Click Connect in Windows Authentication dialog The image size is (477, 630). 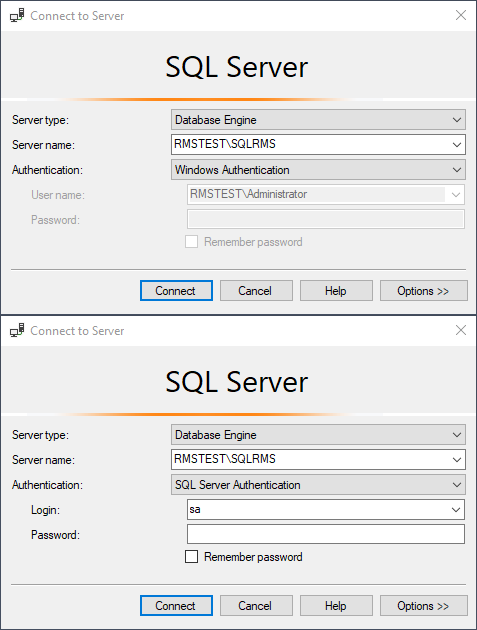[x=176, y=290]
